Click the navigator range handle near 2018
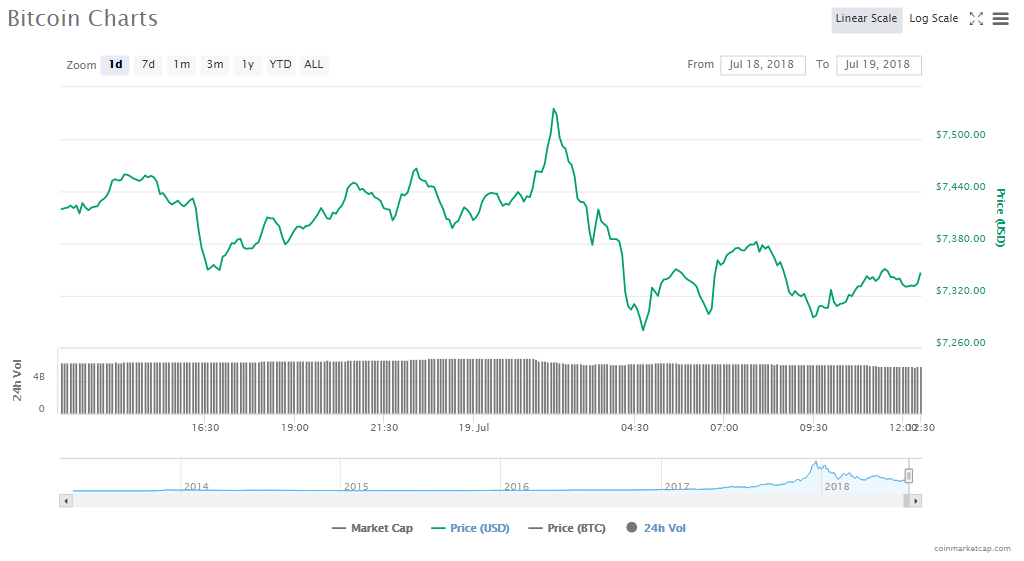Image resolution: width=1024 pixels, height=561 pixels. point(909,476)
